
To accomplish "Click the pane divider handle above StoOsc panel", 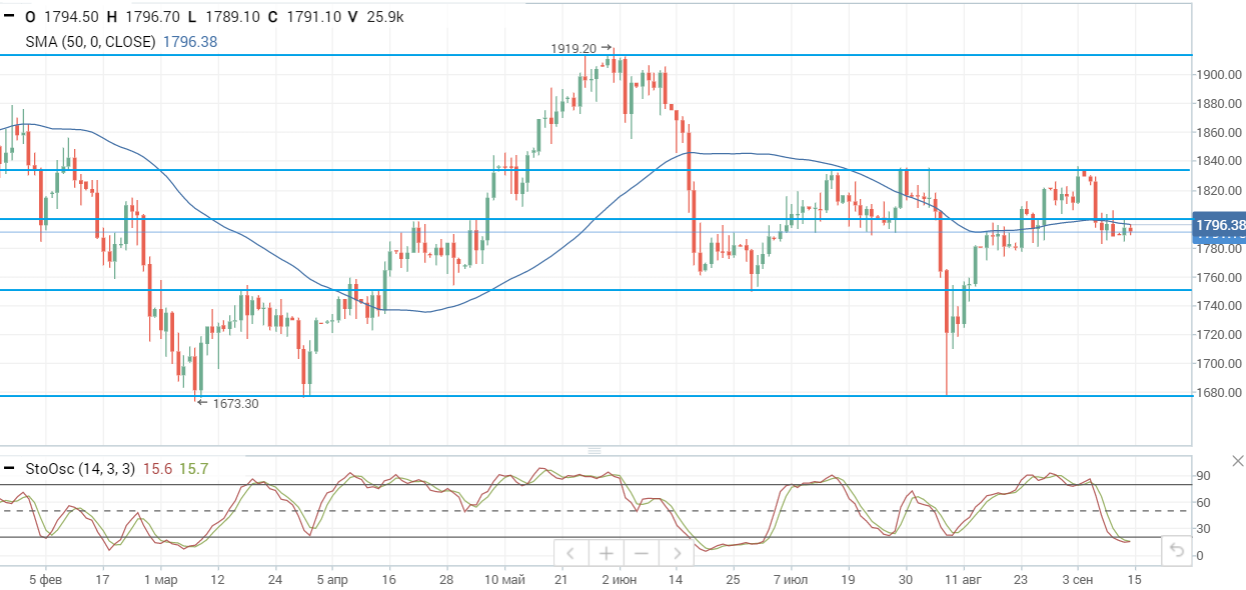I will coord(593,451).
